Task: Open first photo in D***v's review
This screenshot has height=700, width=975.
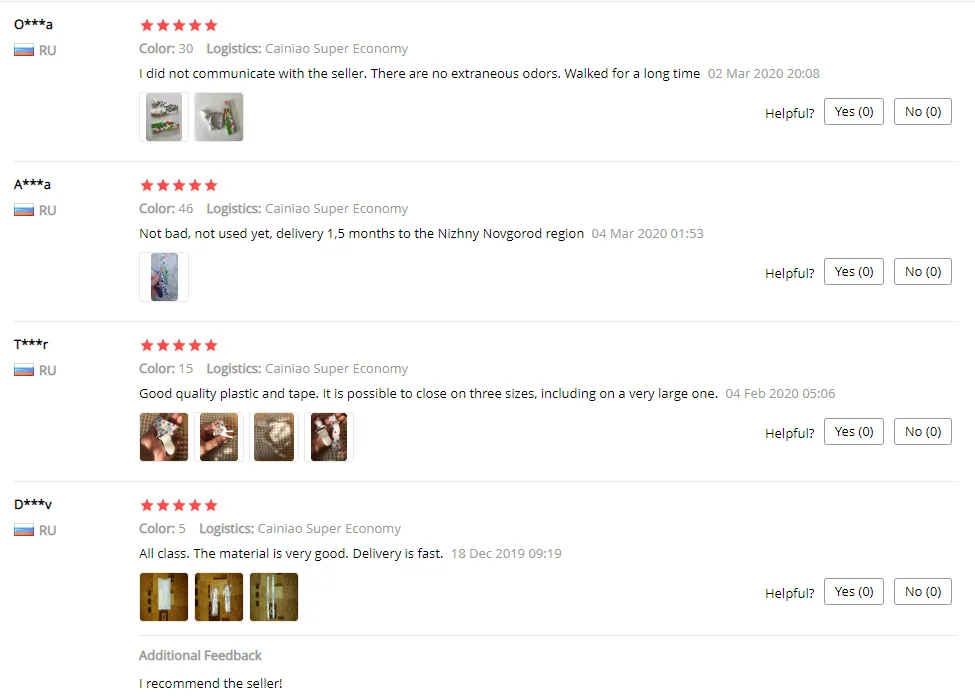Action: [164, 597]
